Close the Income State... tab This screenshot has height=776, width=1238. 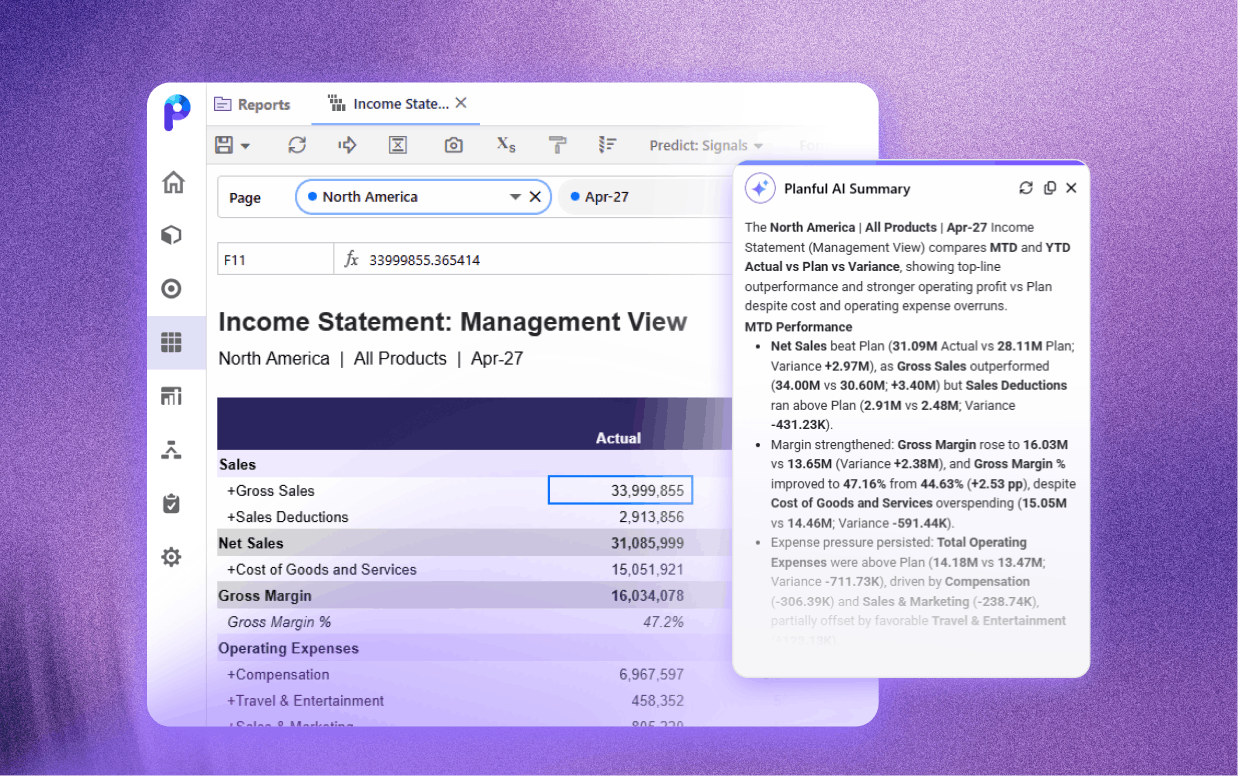coord(461,103)
